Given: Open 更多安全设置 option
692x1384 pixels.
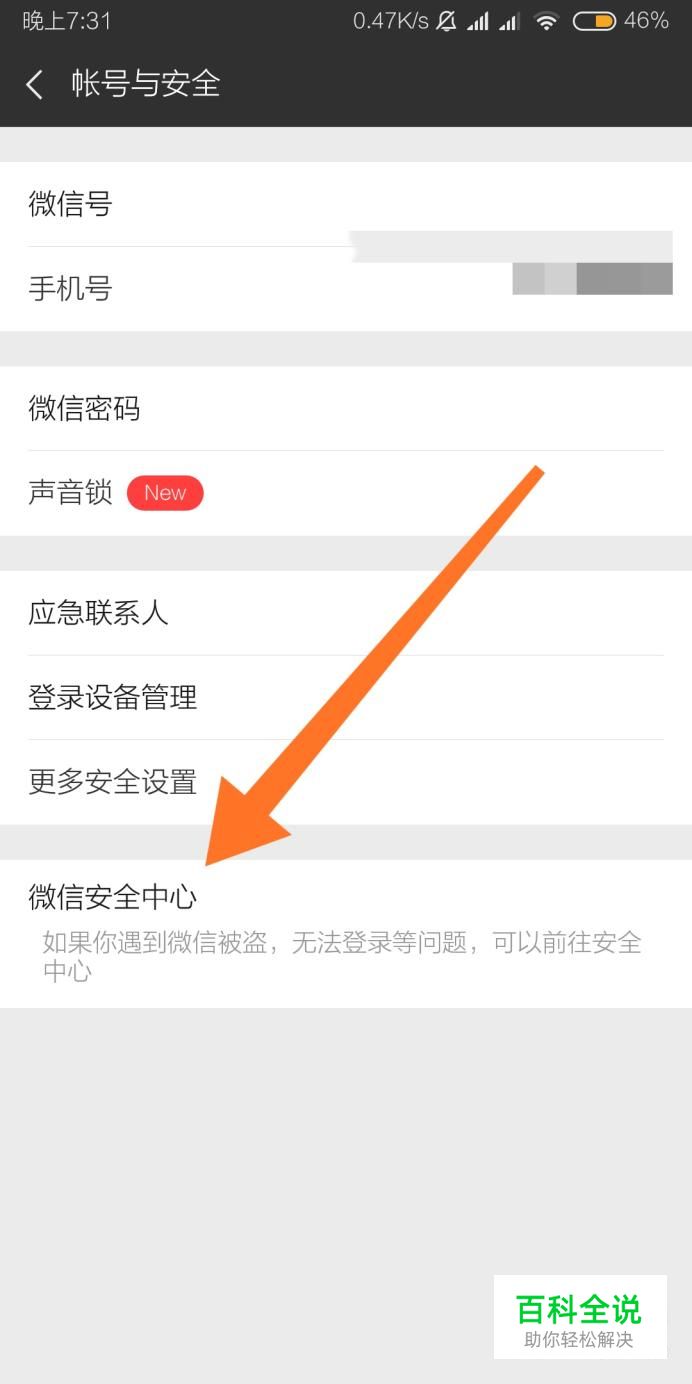Looking at the screenshot, I should (346, 782).
